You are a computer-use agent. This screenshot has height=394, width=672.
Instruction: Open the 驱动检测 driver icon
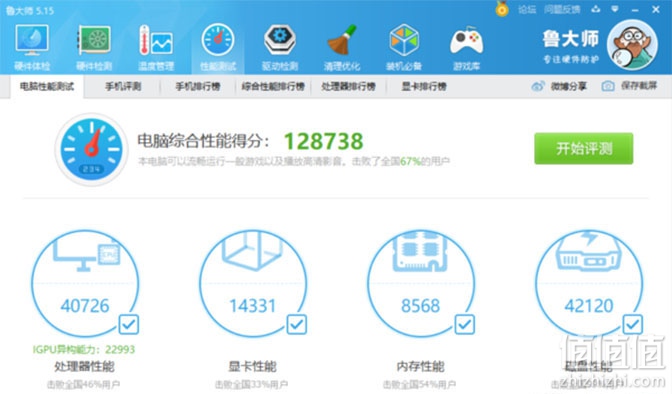click(279, 40)
